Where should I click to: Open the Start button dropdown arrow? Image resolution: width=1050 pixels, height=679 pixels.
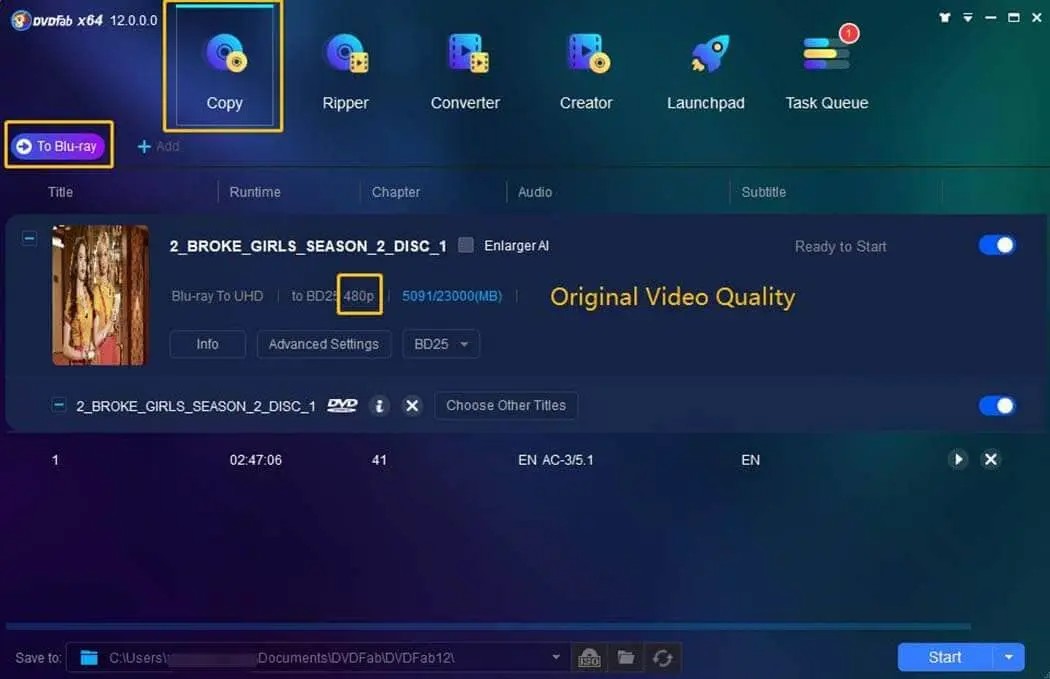point(1009,658)
